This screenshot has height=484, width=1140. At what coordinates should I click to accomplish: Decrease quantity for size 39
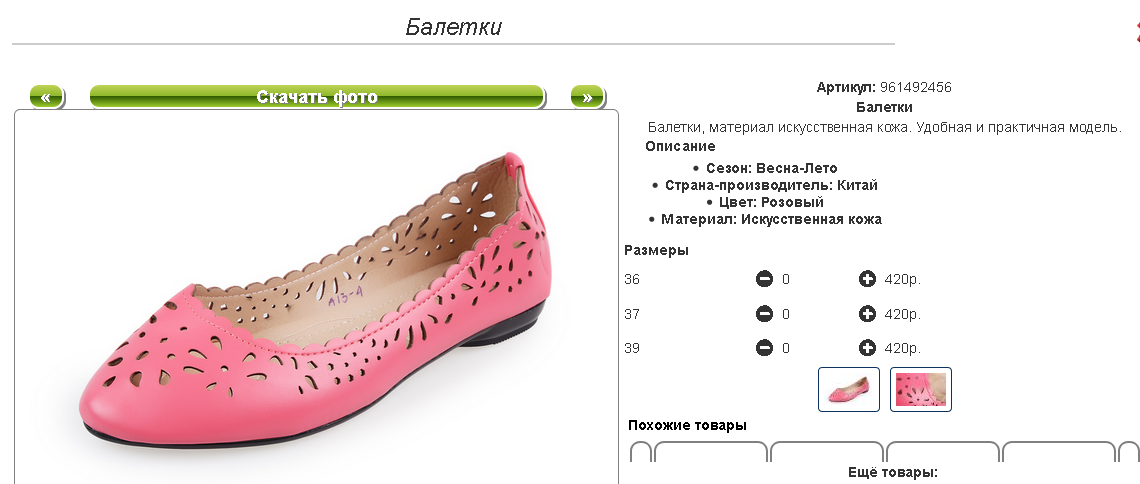(x=764, y=348)
